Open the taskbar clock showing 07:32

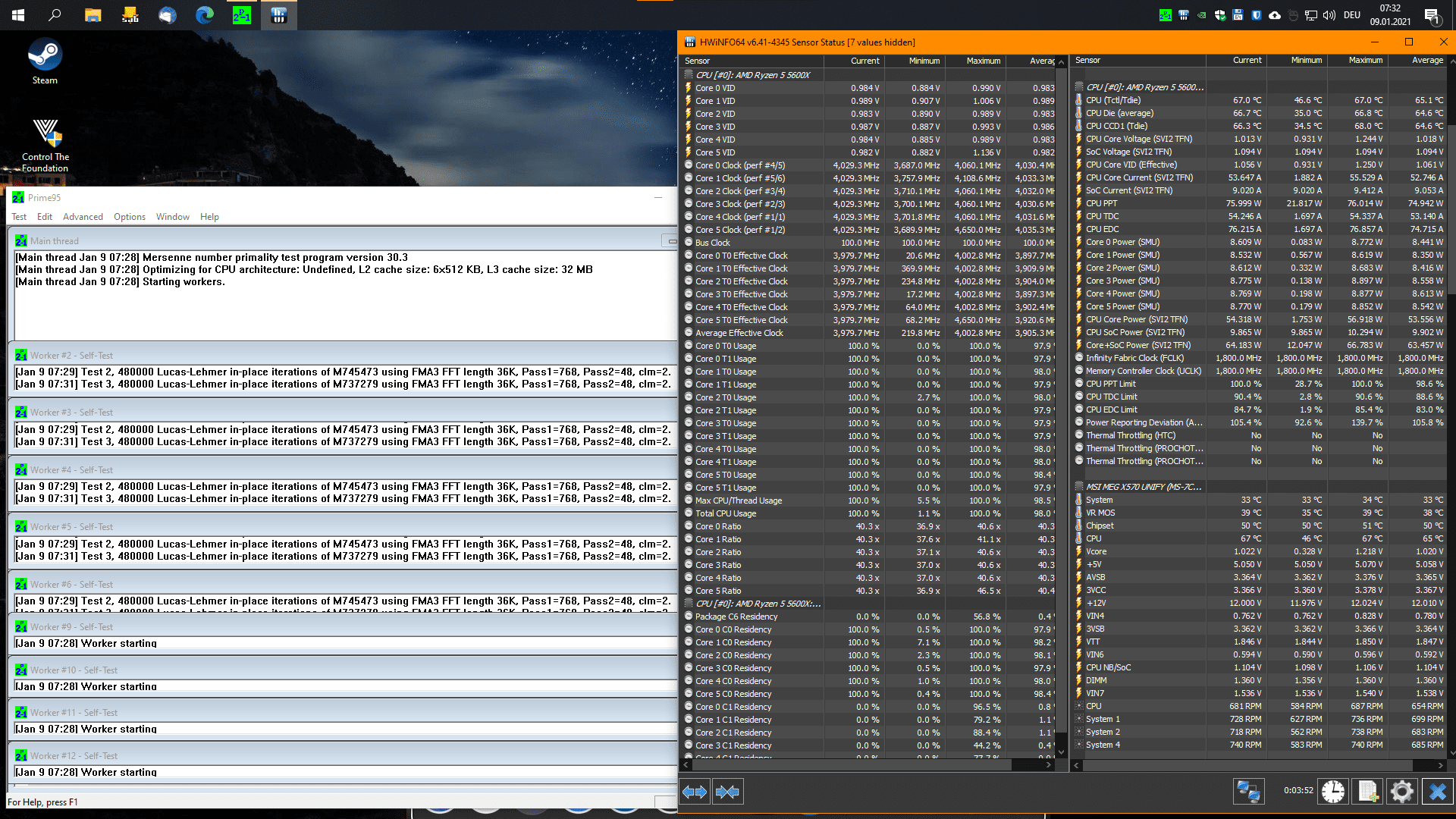1390,15
